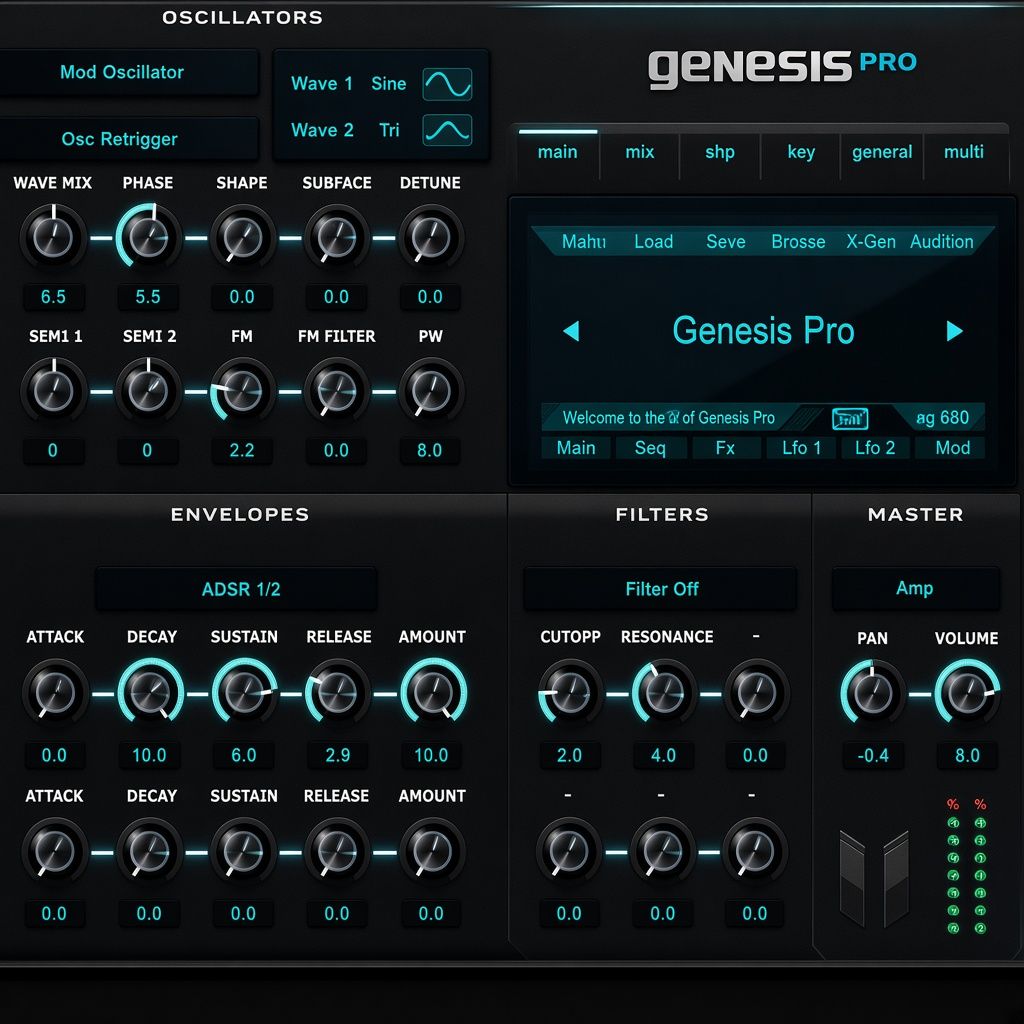Image resolution: width=1024 pixels, height=1024 pixels.
Task: Go to next preset with right arrow
Action: (x=954, y=331)
